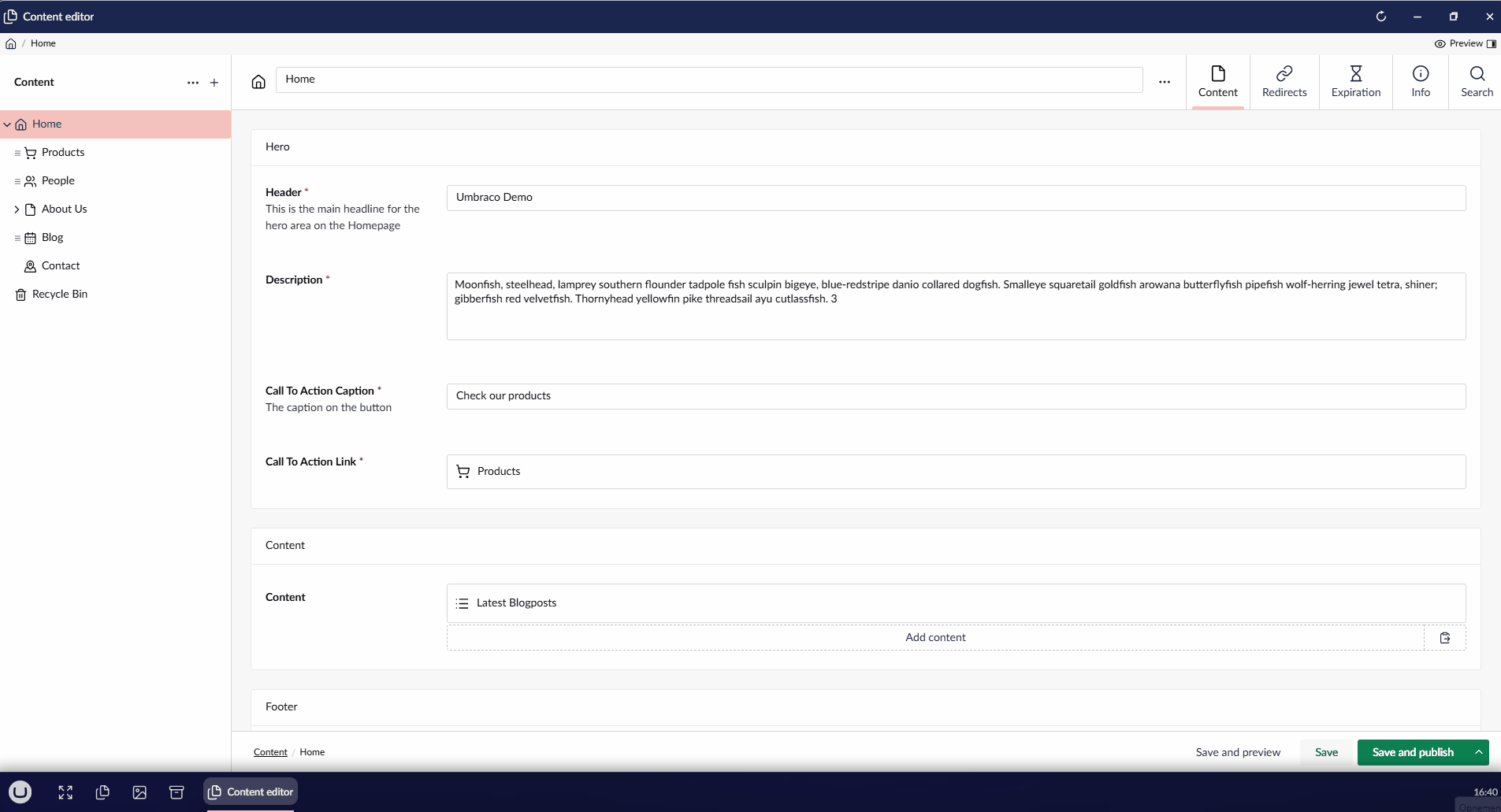The image size is (1501, 812).
Task: Open the Products list handle in the tree
Action: pyautogui.click(x=17, y=153)
